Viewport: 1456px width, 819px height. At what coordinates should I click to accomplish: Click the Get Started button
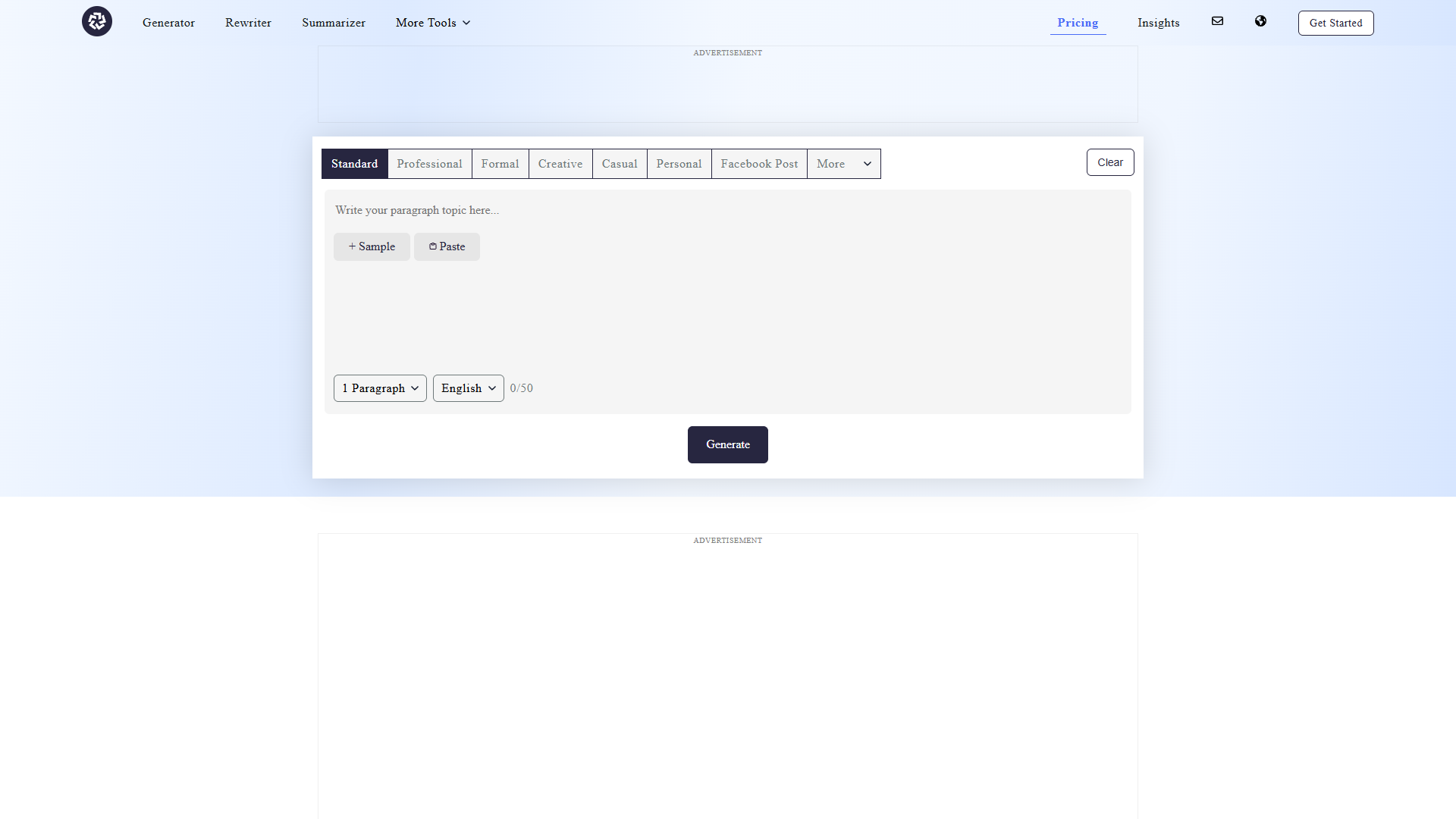1335,23
